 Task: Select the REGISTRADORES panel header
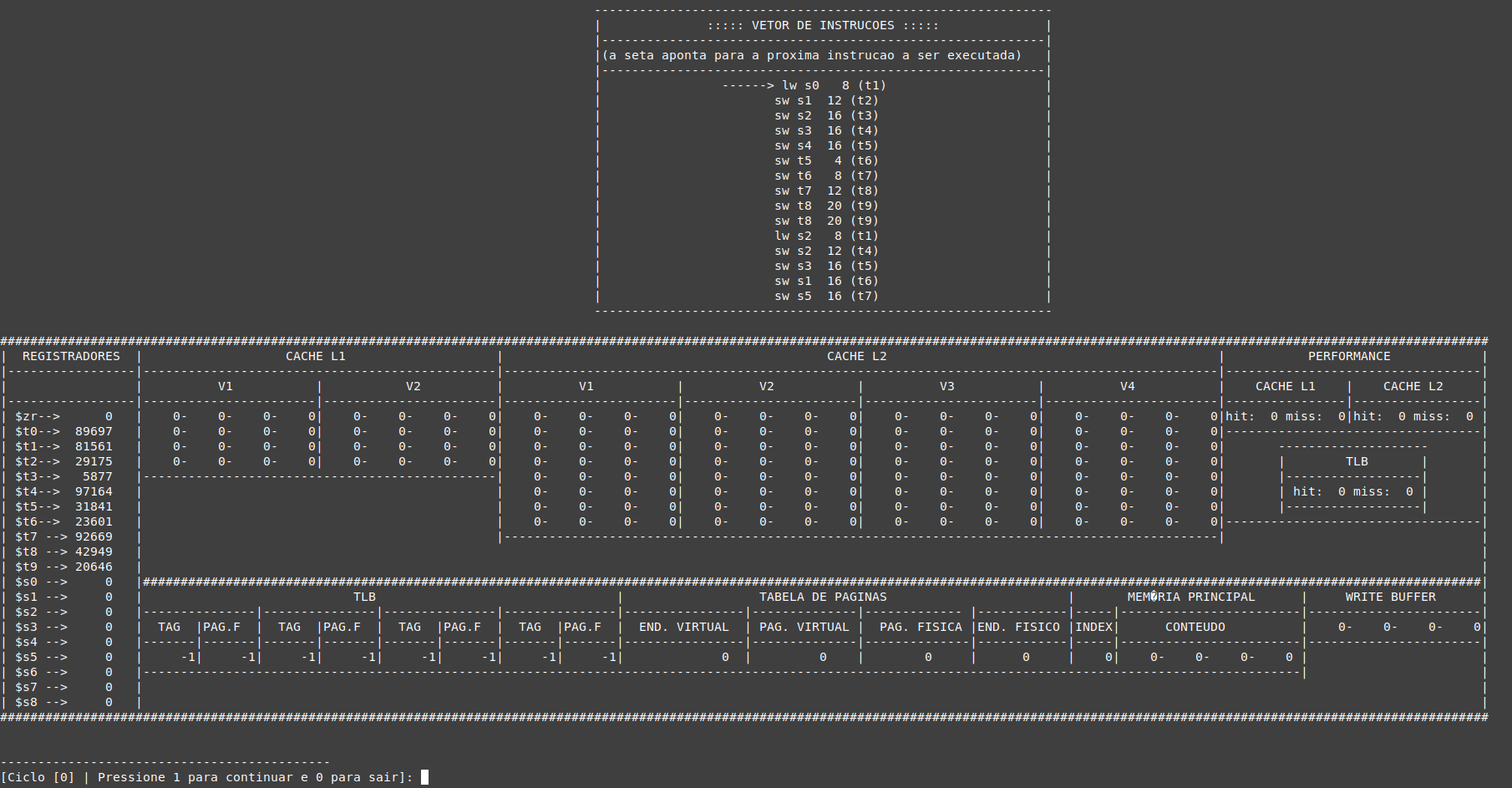71,355
